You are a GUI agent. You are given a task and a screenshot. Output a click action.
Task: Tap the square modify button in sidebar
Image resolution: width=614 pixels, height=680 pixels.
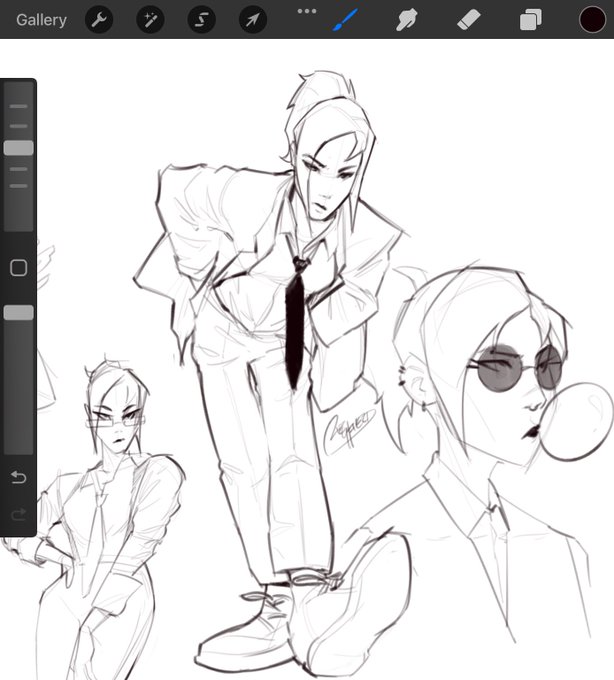19,268
